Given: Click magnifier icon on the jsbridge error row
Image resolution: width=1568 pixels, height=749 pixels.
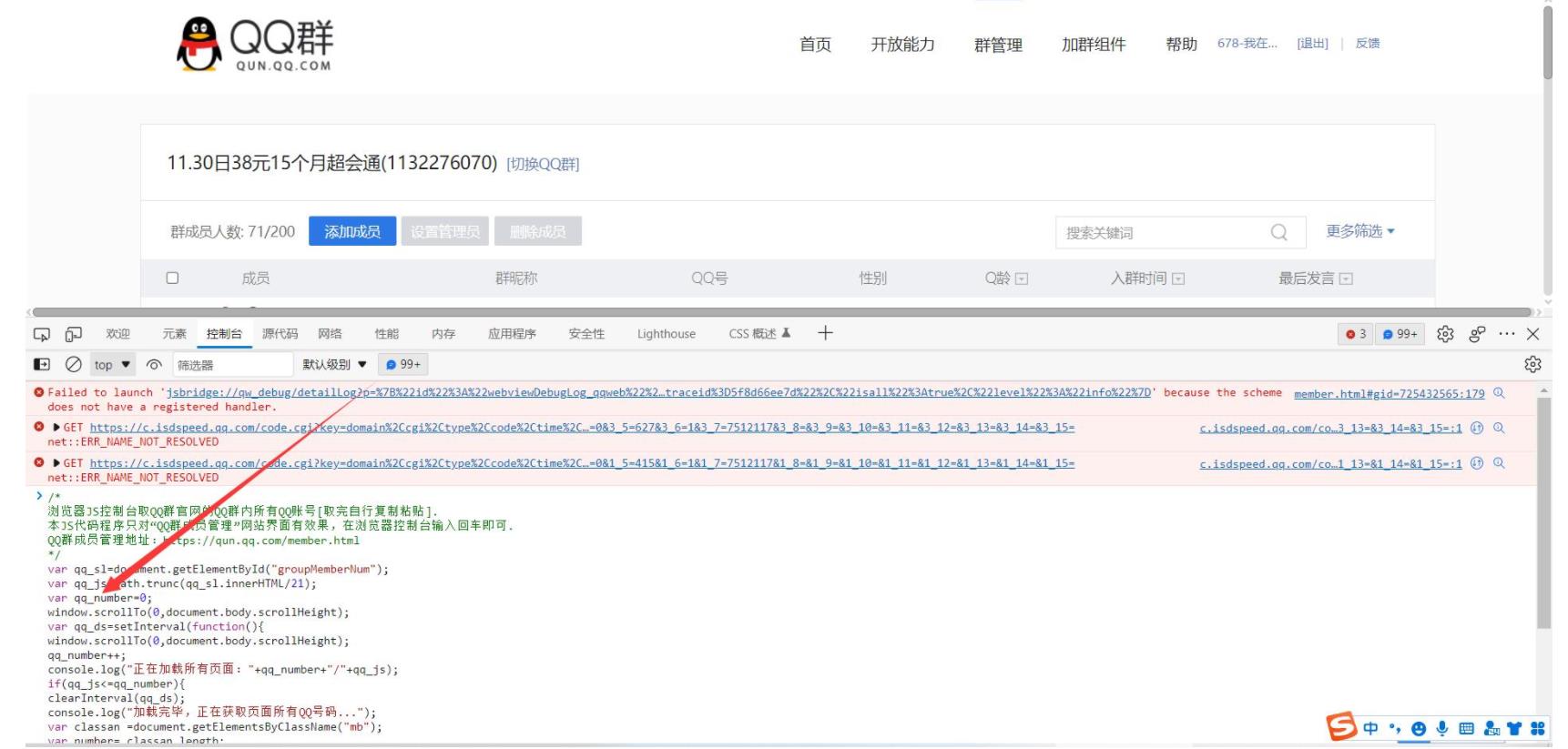Looking at the screenshot, I should click(x=1499, y=393).
